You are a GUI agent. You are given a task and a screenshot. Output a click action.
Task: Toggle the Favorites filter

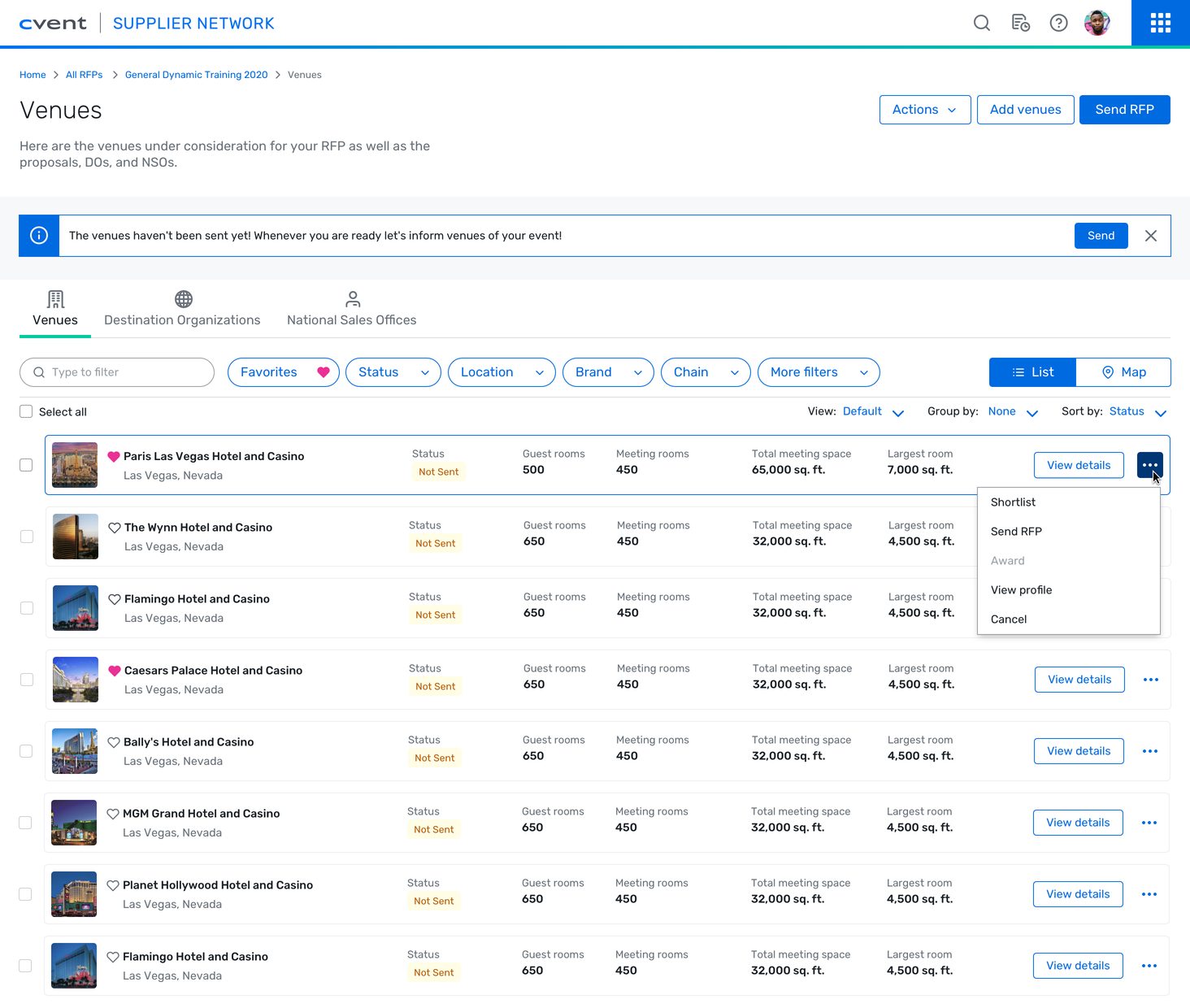click(284, 372)
